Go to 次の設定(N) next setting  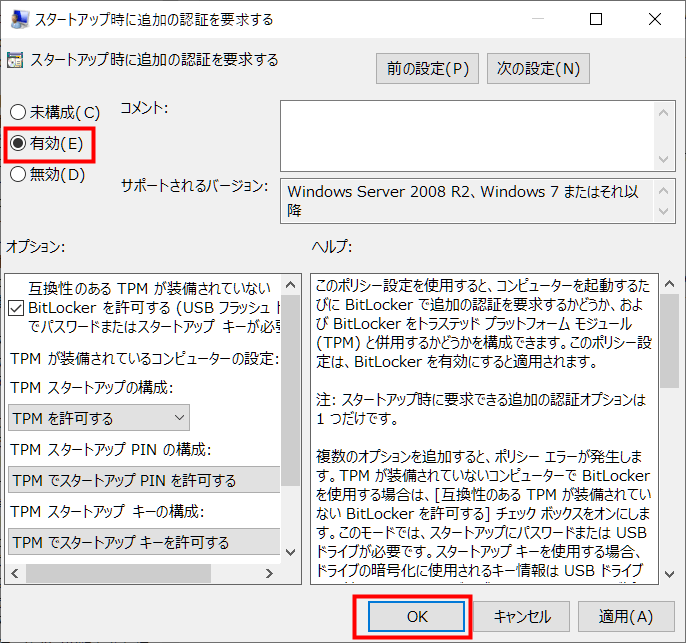[538, 69]
